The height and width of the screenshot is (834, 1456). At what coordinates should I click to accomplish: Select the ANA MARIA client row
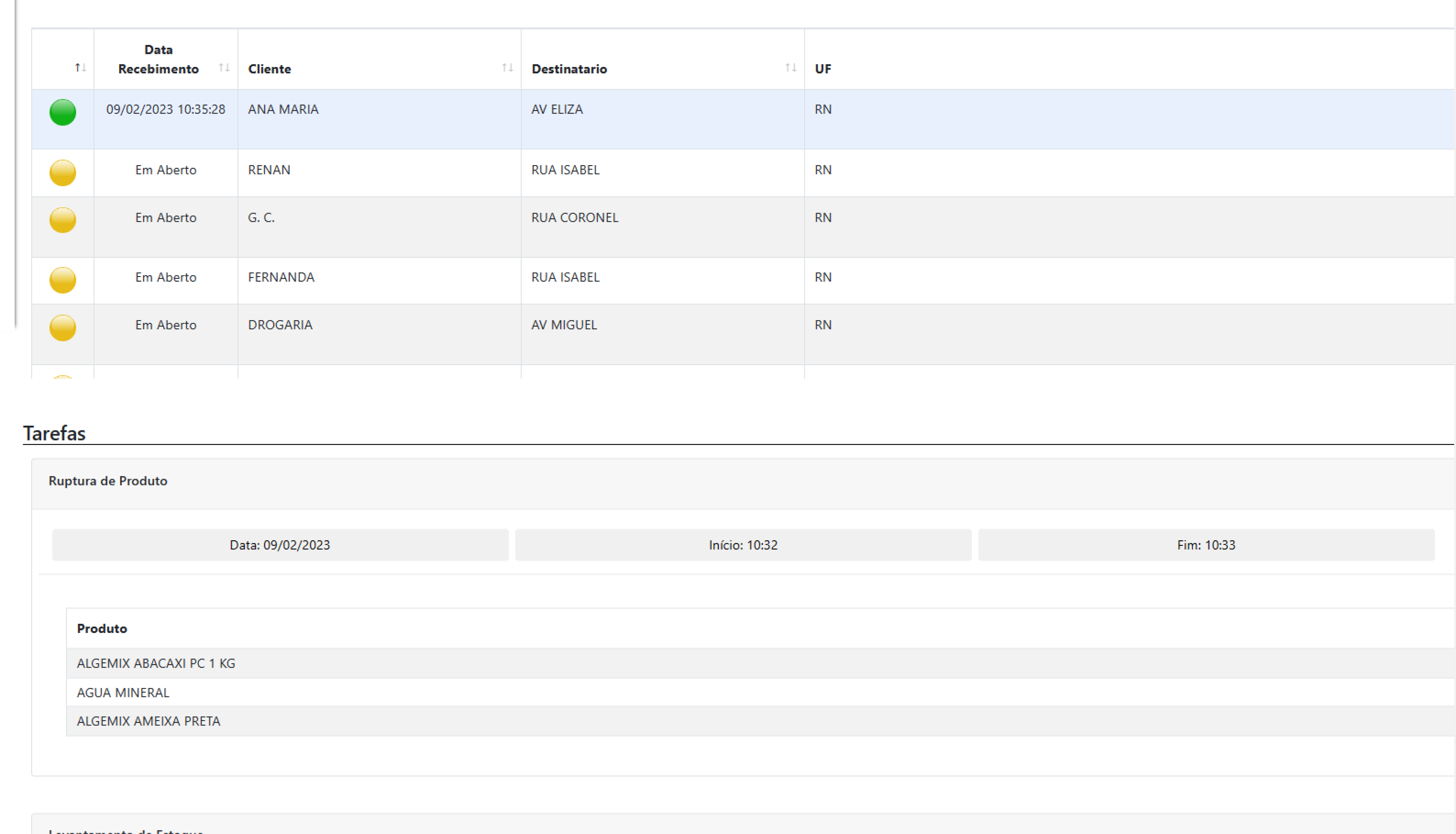pyautogui.click(x=283, y=110)
